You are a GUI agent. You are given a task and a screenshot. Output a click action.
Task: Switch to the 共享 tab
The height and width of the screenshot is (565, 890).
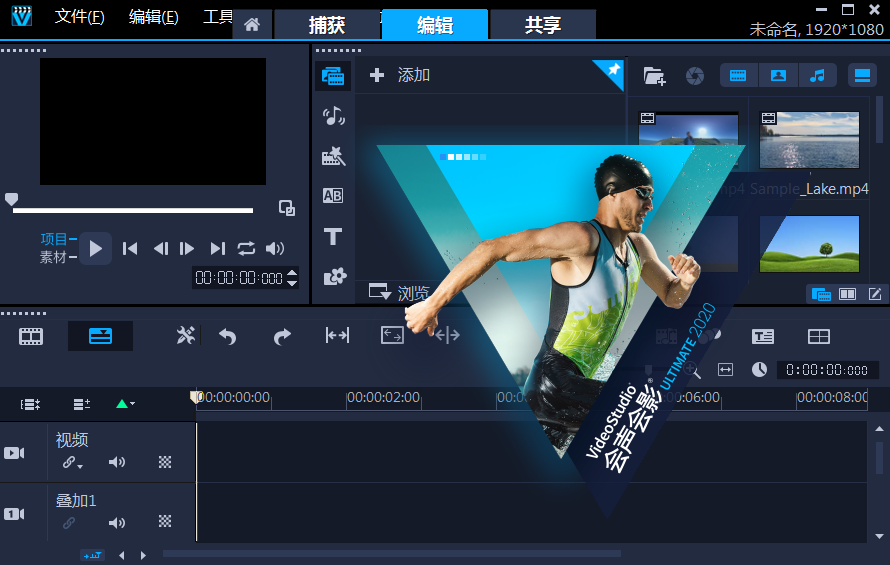tap(543, 25)
